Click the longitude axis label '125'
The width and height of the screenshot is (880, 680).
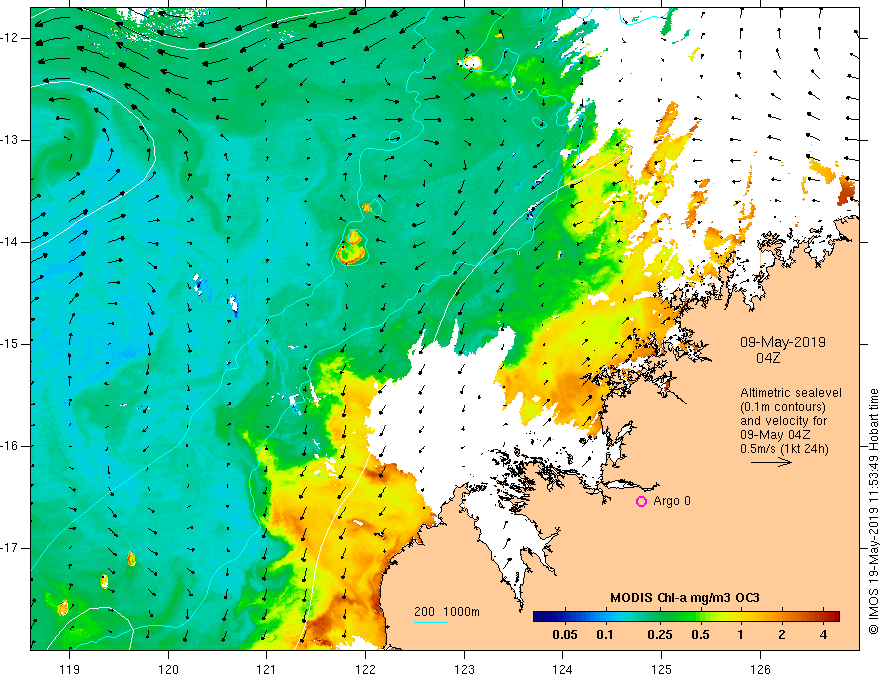point(662,669)
